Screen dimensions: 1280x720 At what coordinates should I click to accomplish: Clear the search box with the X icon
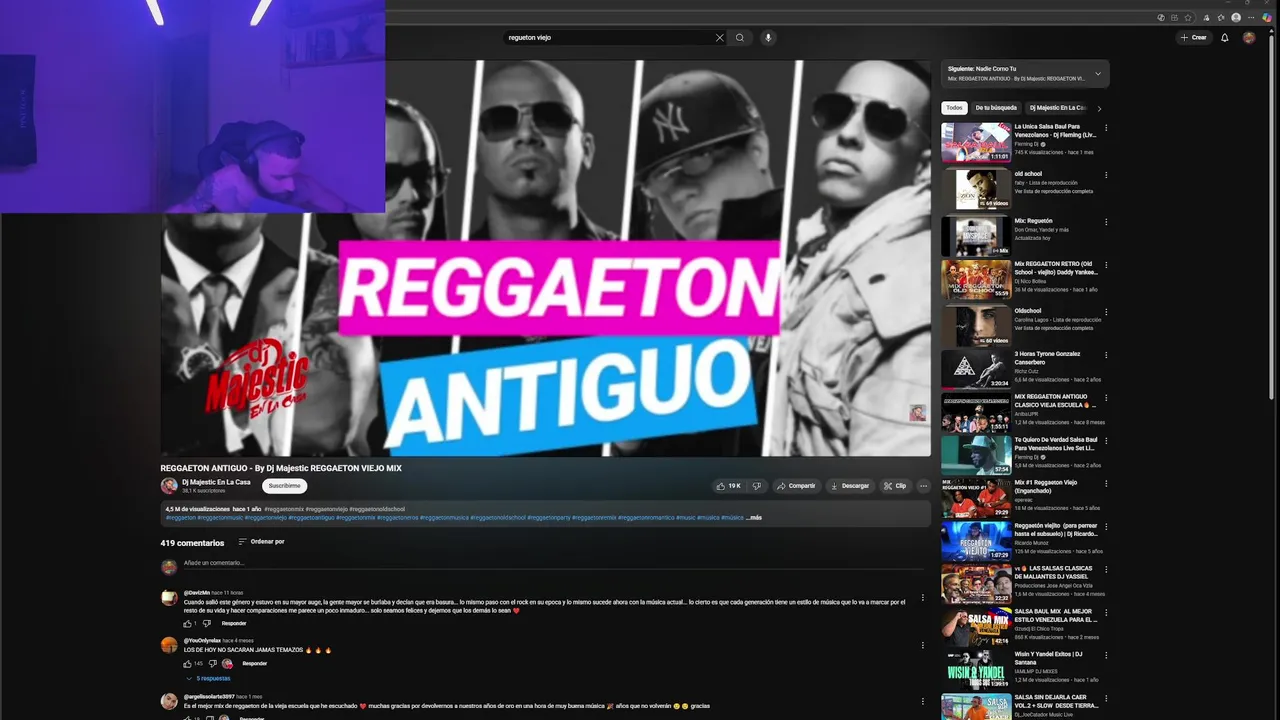point(719,38)
